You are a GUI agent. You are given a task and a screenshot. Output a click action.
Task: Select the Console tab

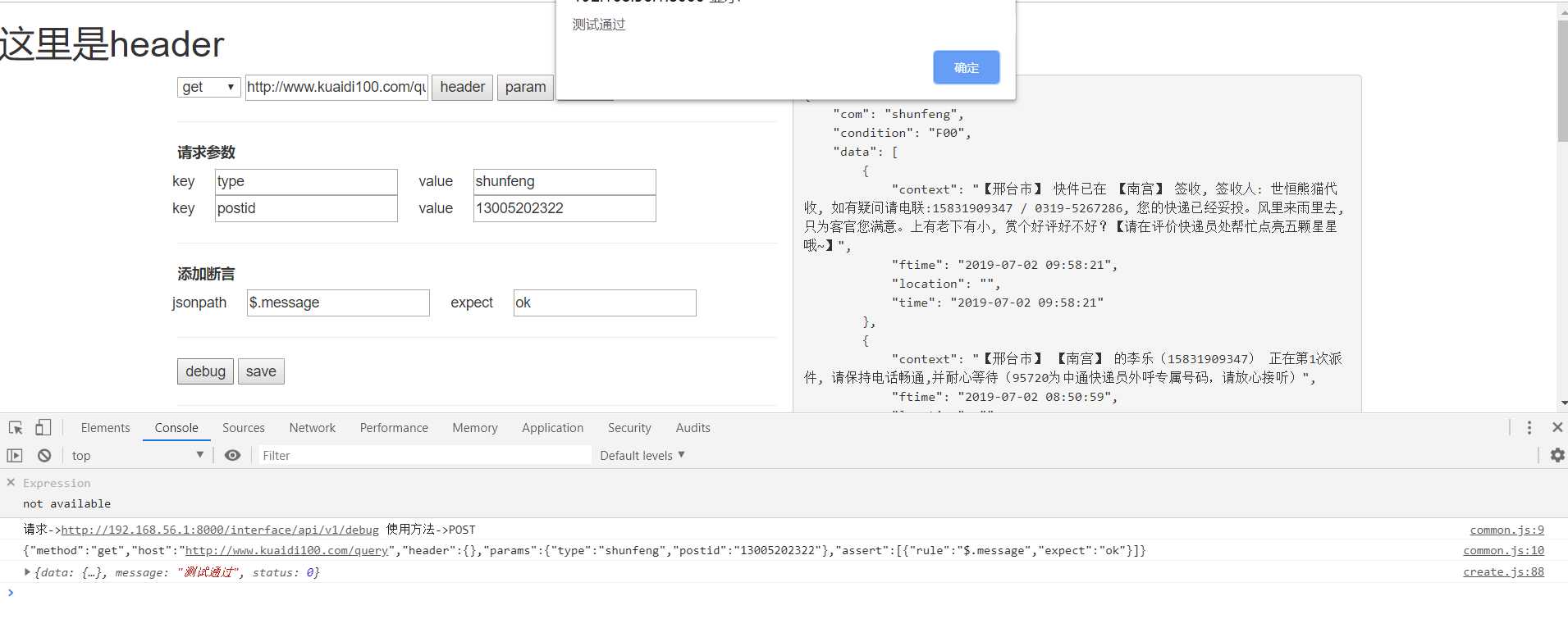[x=176, y=428]
